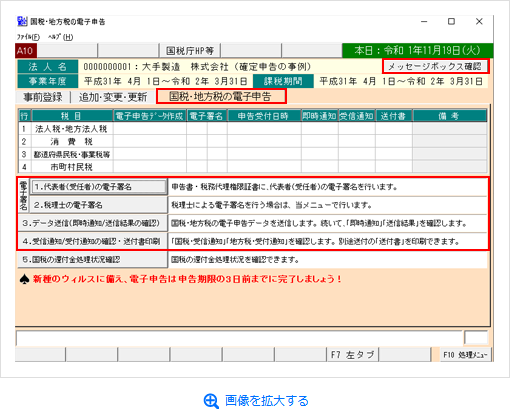
Task: Click 2.税理士の電子署名 button
Action: coord(99,205)
